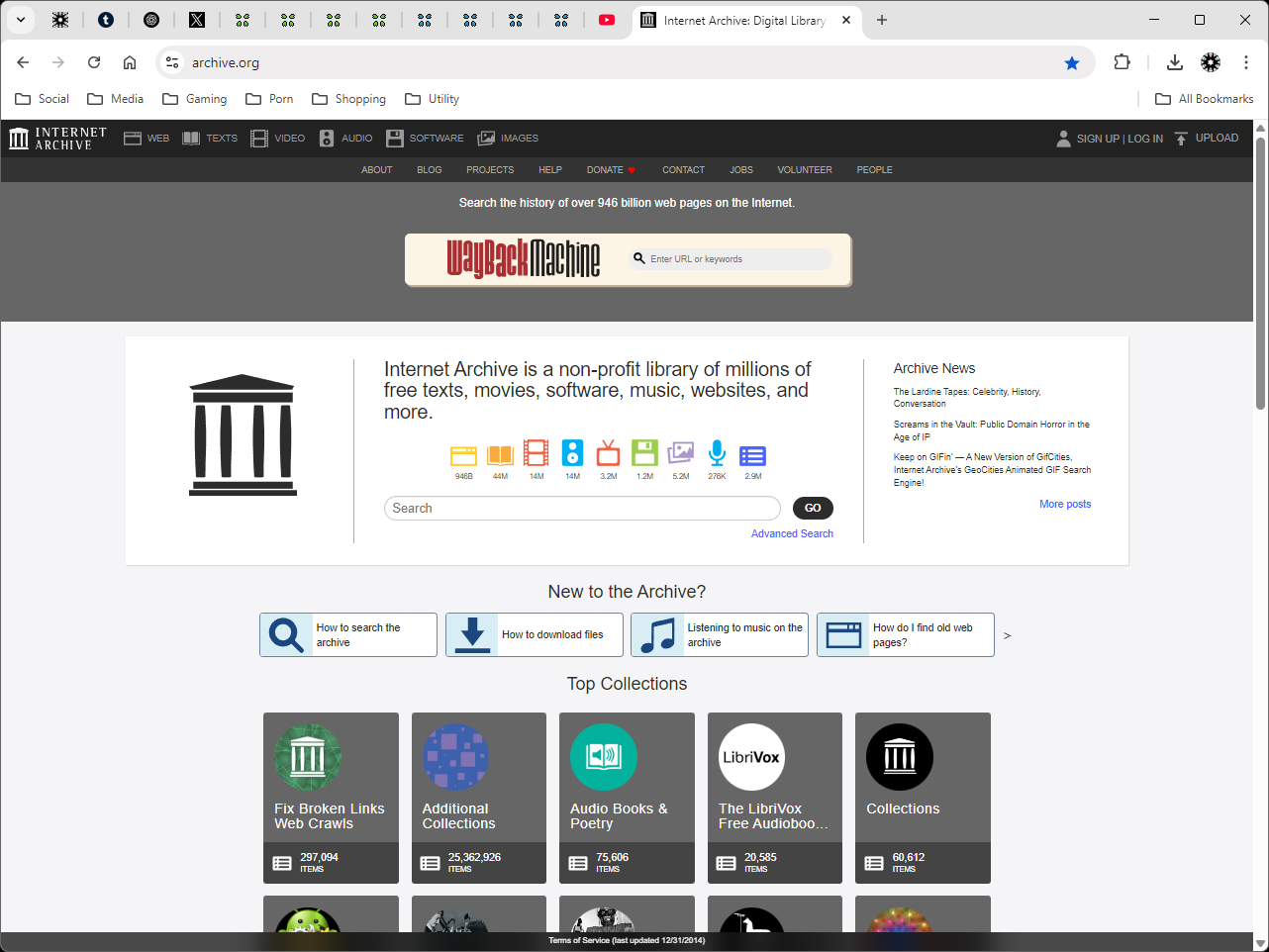Open the Texts section in top navigation
The image size is (1269, 952).
pos(210,139)
